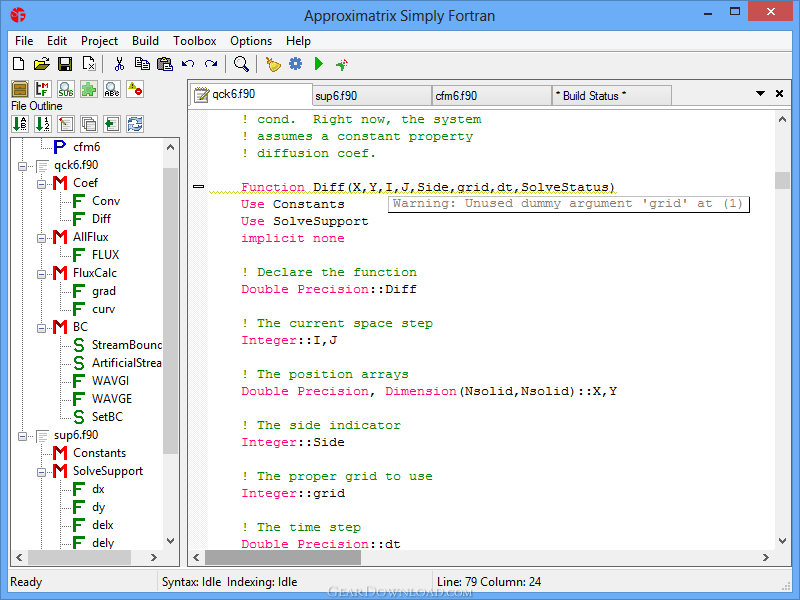800x600 pixels.
Task: Show project panel with cabinet icon
Action: 20,89
